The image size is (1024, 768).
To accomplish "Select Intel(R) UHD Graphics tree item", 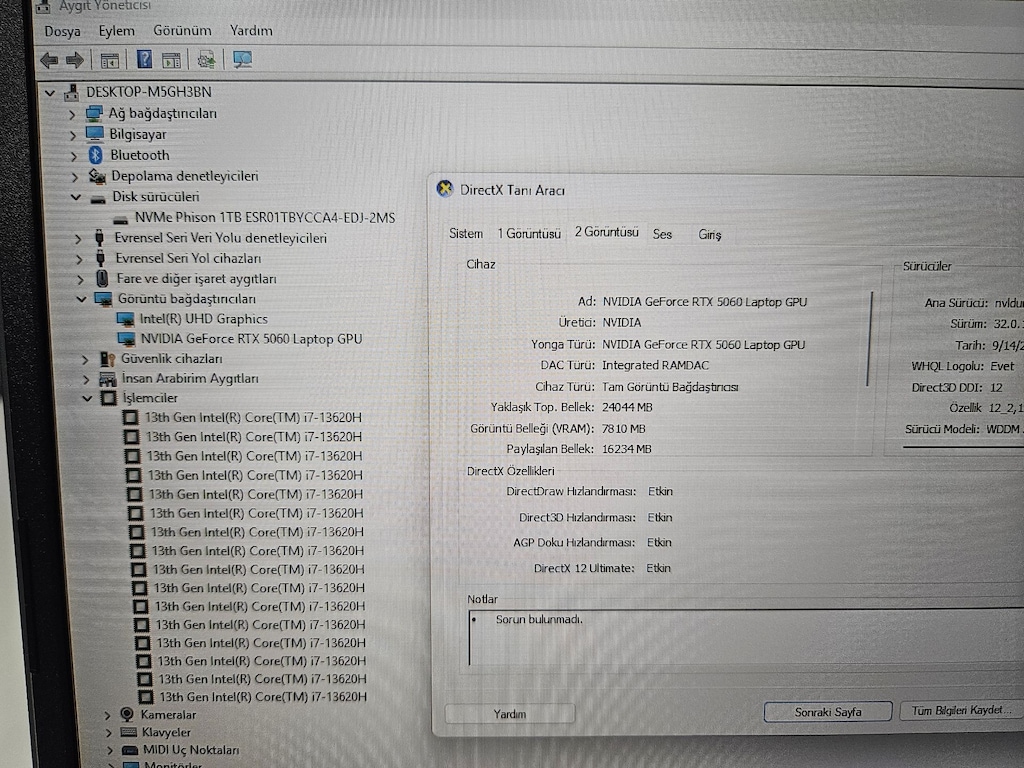I will click(204, 319).
